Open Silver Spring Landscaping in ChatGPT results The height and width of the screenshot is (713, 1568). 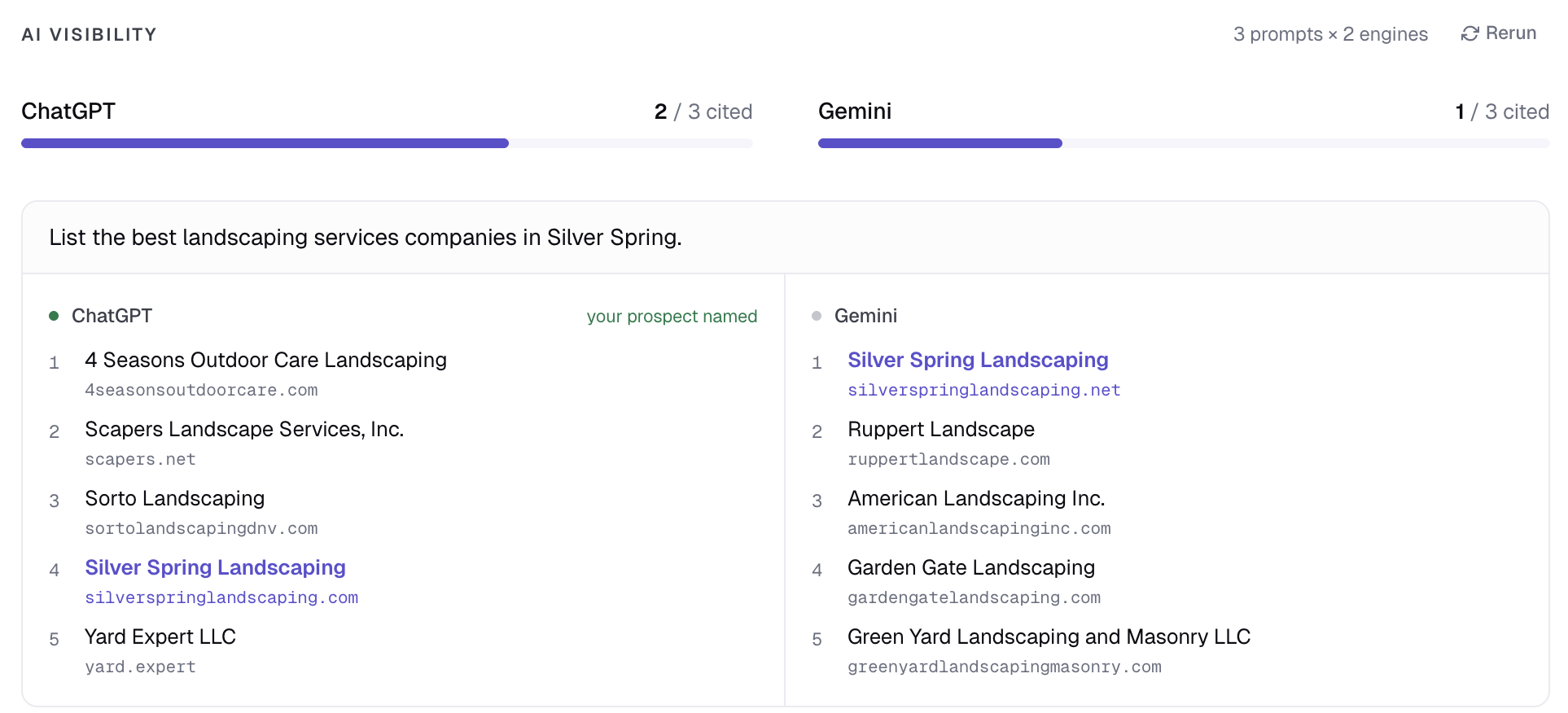pos(215,567)
